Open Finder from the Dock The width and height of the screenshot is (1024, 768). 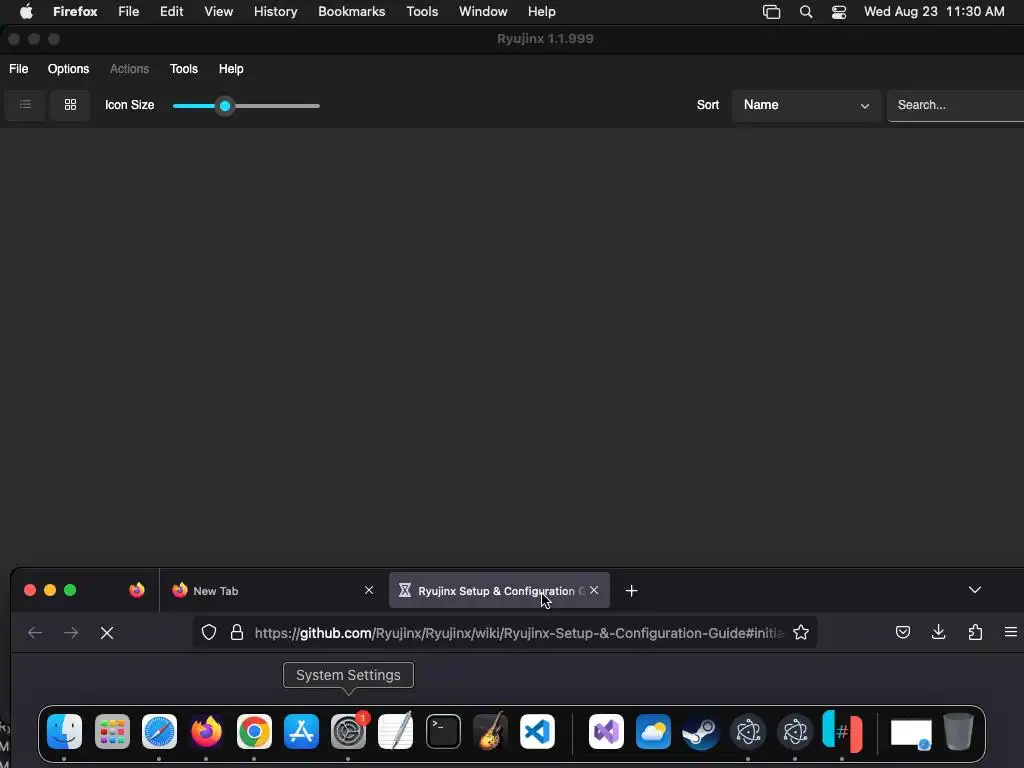[x=64, y=731]
